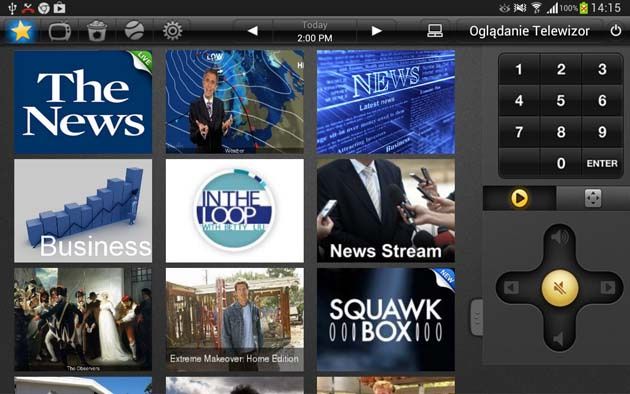
Task: Toggle mute in the volume pad center
Action: [x=560, y=288]
